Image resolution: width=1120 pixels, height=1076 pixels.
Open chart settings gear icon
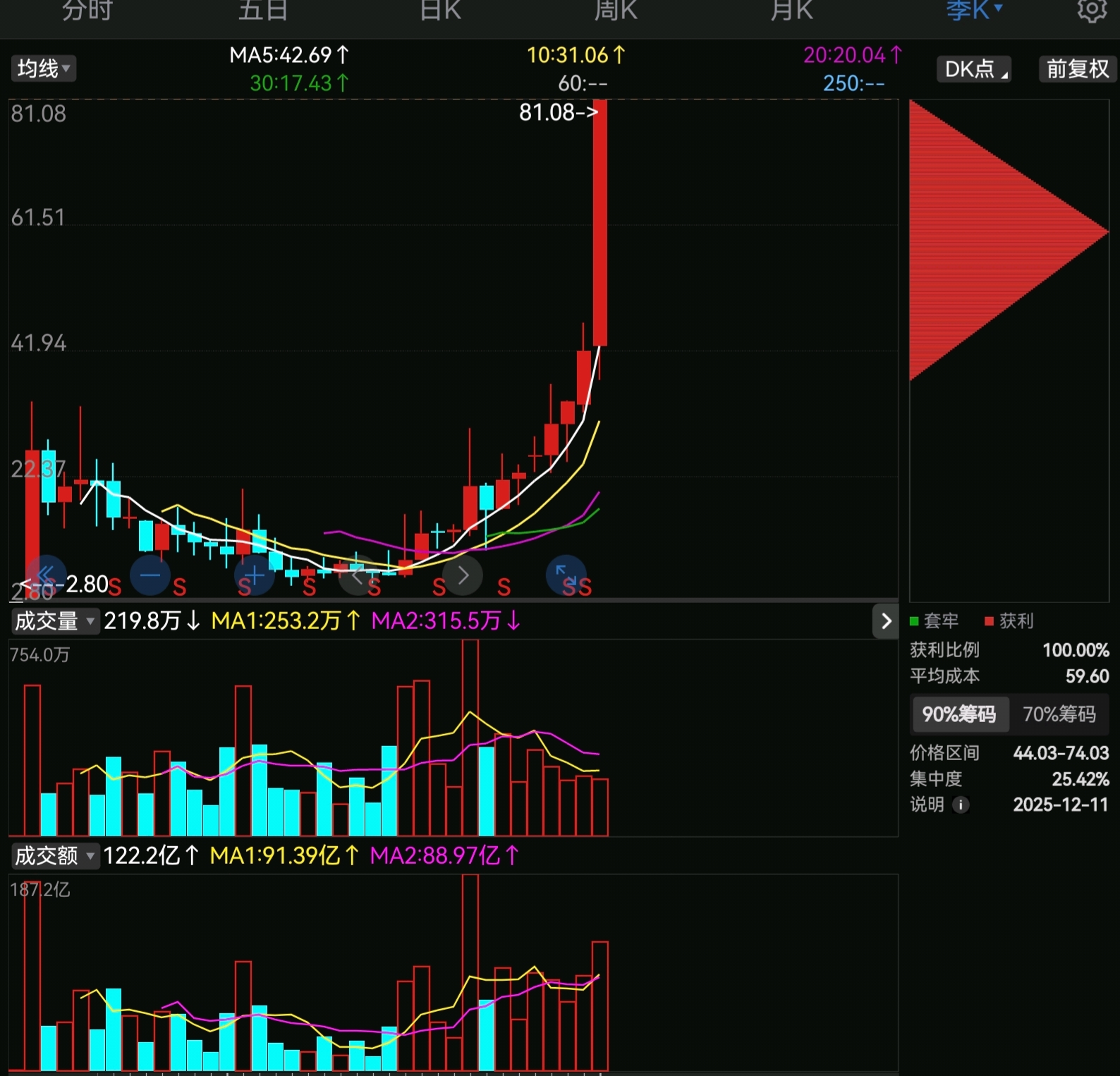pyautogui.click(x=1091, y=11)
